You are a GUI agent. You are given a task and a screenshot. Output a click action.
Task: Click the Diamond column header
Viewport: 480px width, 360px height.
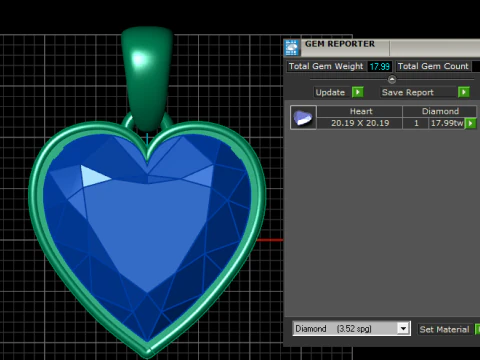pos(440,111)
